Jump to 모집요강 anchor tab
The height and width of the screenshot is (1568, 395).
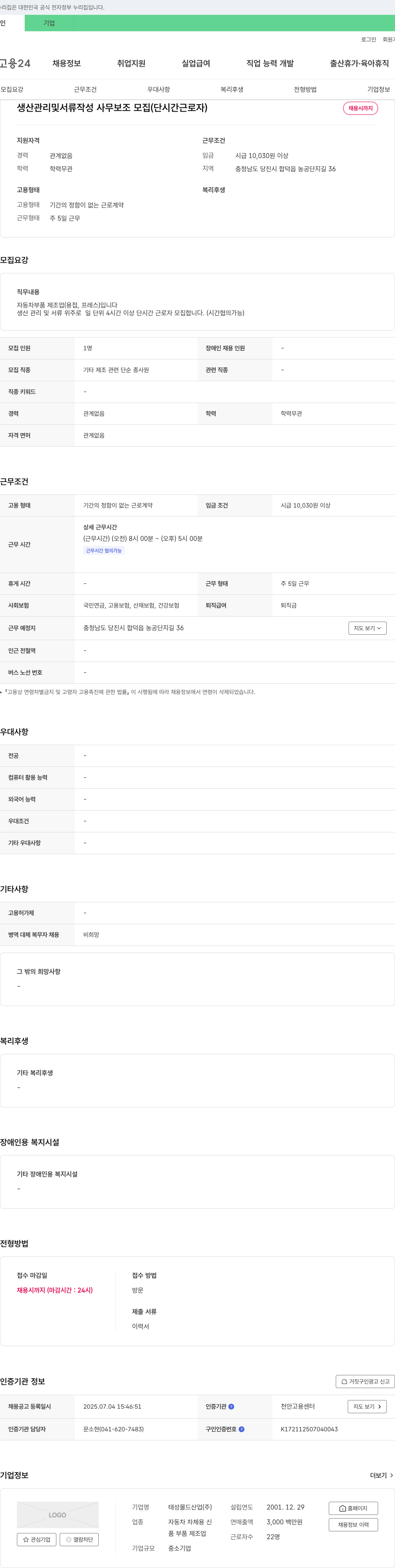coord(12,89)
